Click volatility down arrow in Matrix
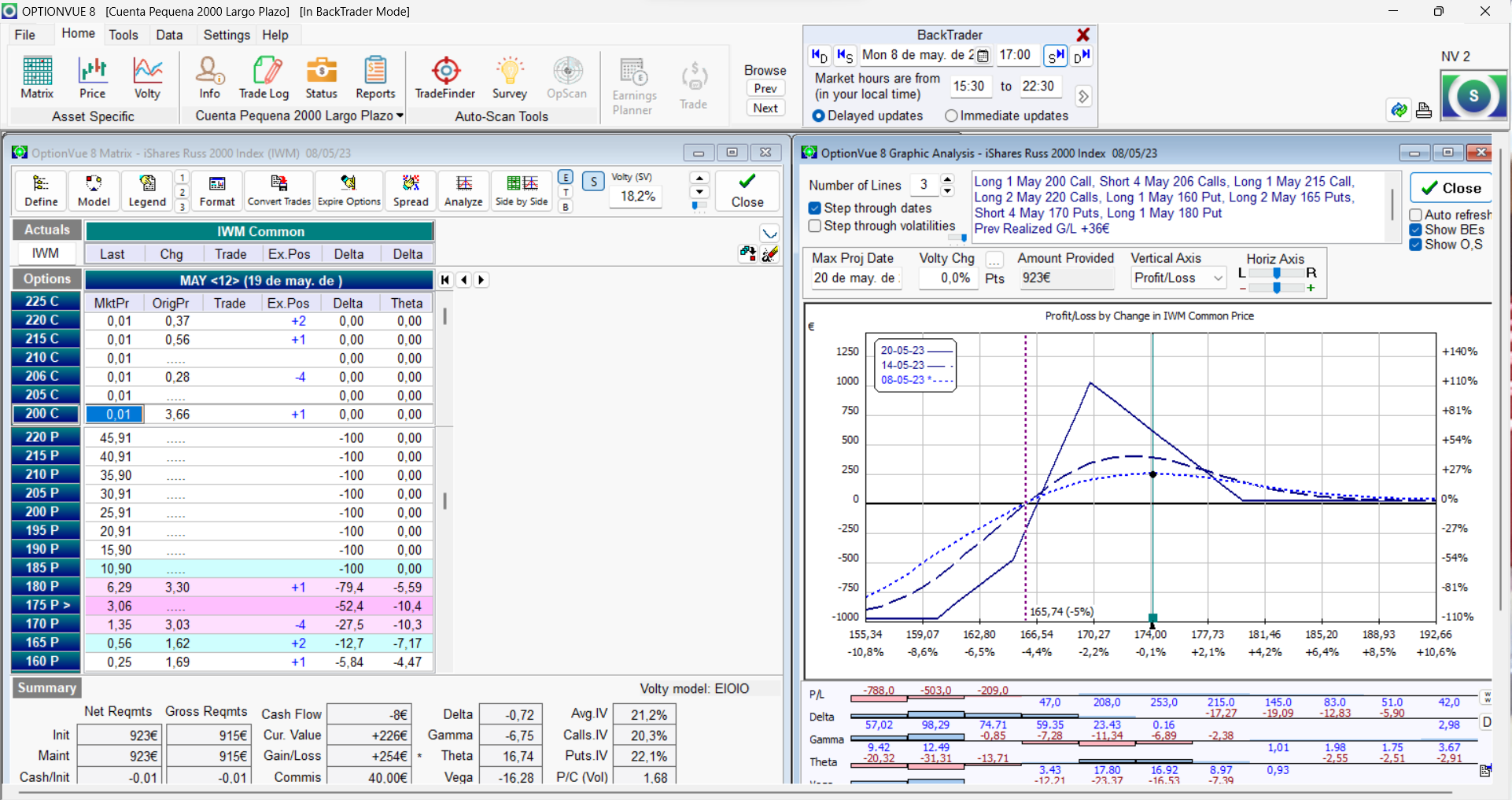This screenshot has width=1512, height=800. (699, 192)
